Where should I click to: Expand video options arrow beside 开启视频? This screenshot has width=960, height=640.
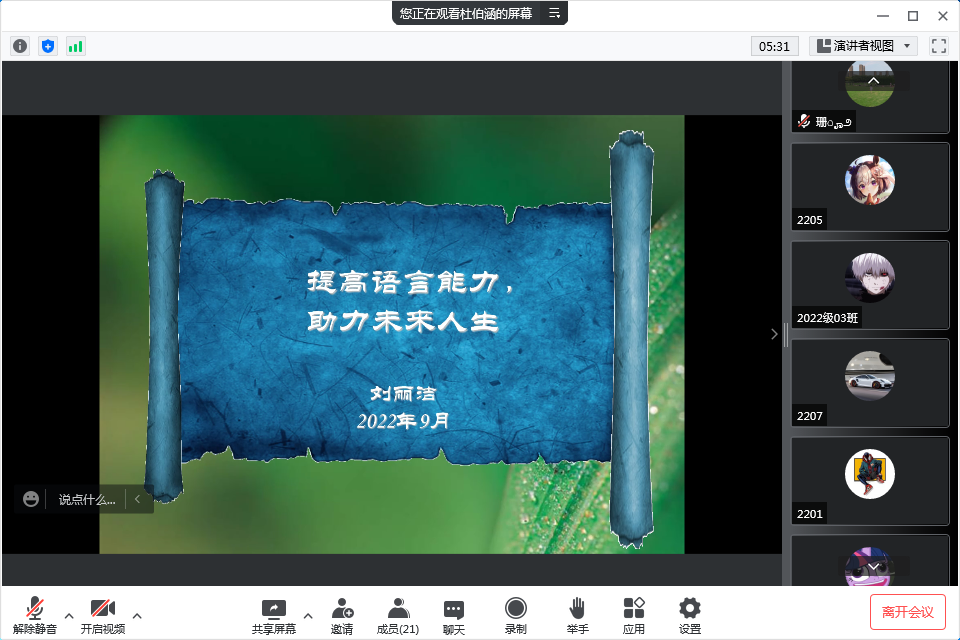(x=137, y=615)
